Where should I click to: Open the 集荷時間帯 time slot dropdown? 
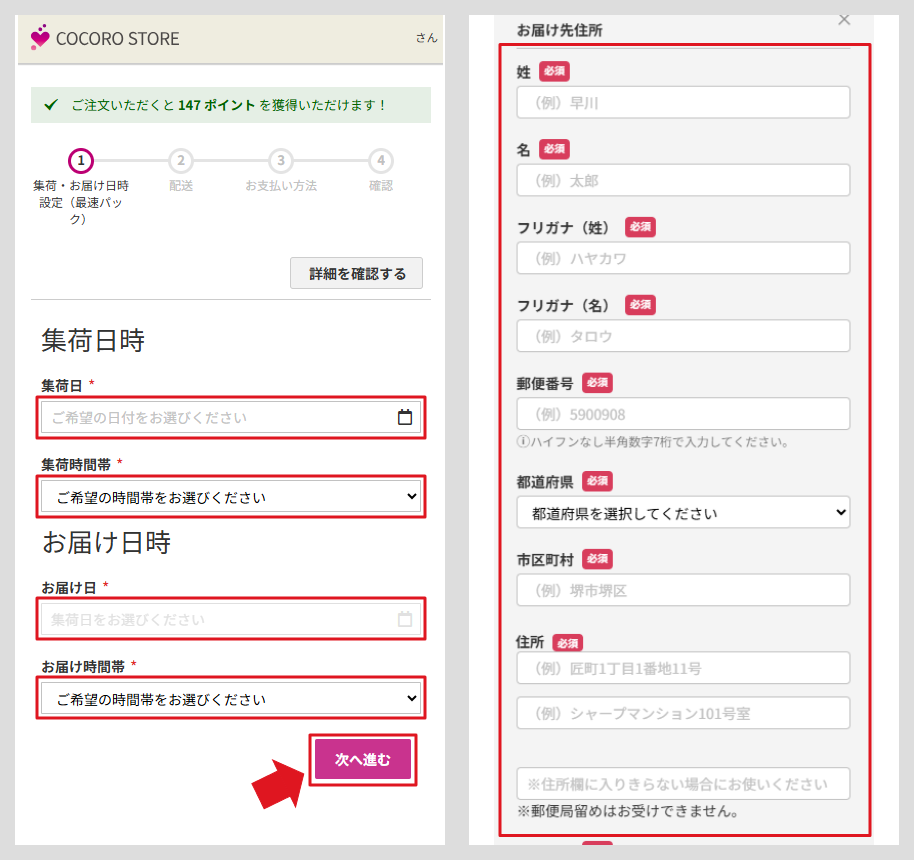(x=231, y=497)
